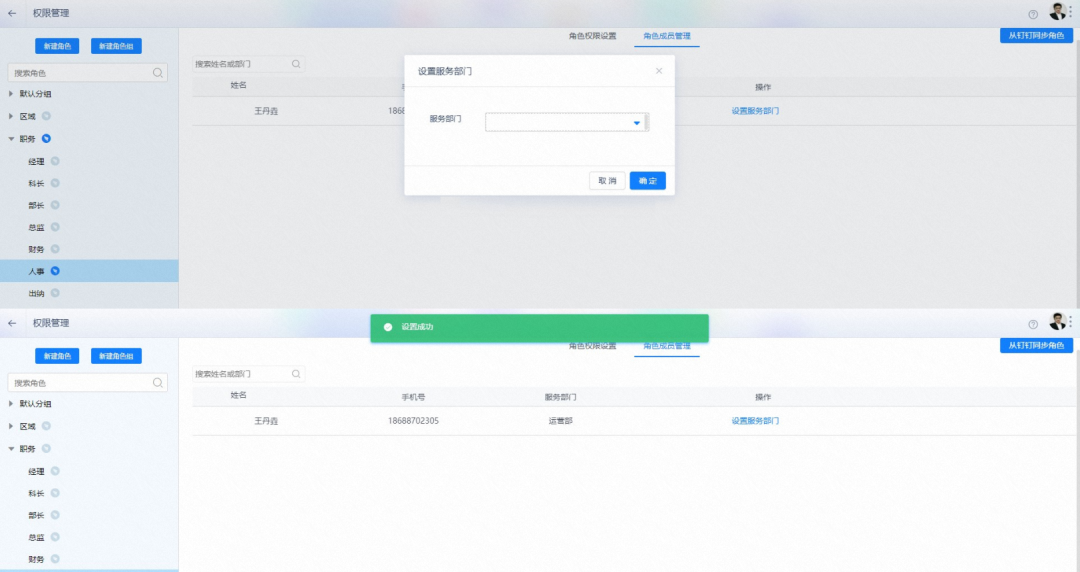The height and width of the screenshot is (572, 1080).
Task: Confirm with the blue 确定 button
Action: pyautogui.click(x=647, y=181)
